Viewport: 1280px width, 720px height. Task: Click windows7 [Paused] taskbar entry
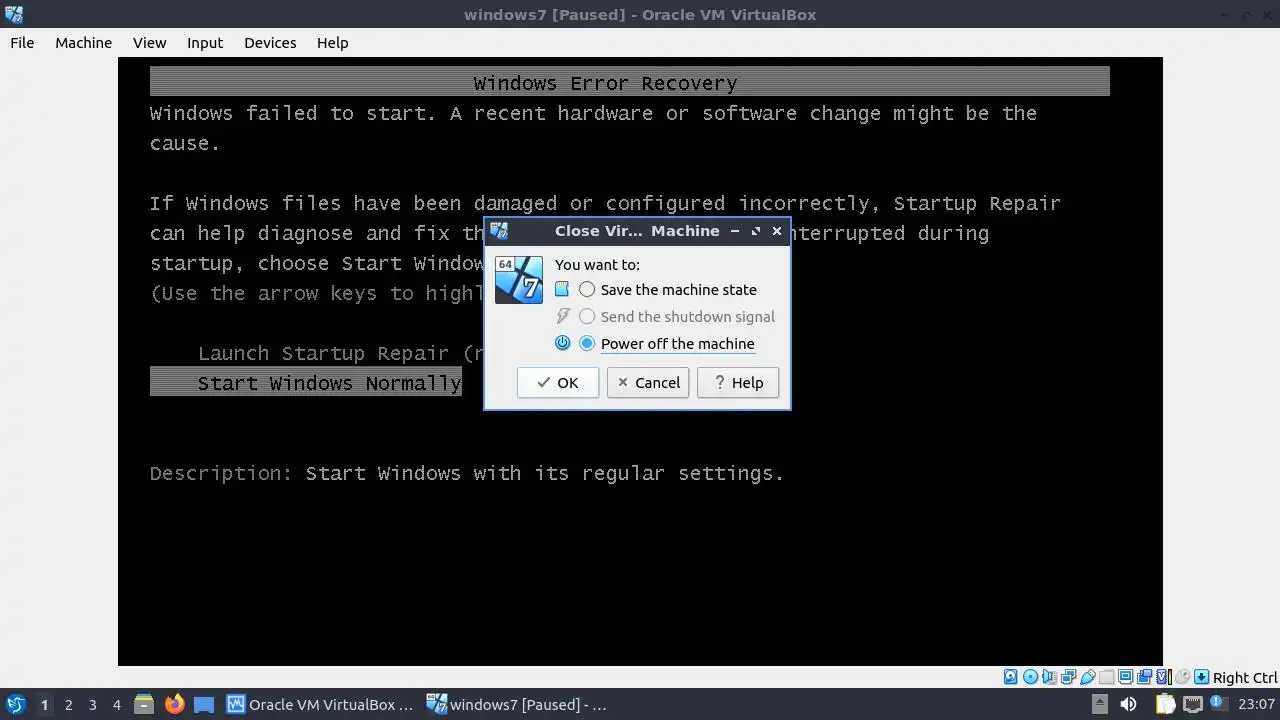click(x=517, y=704)
